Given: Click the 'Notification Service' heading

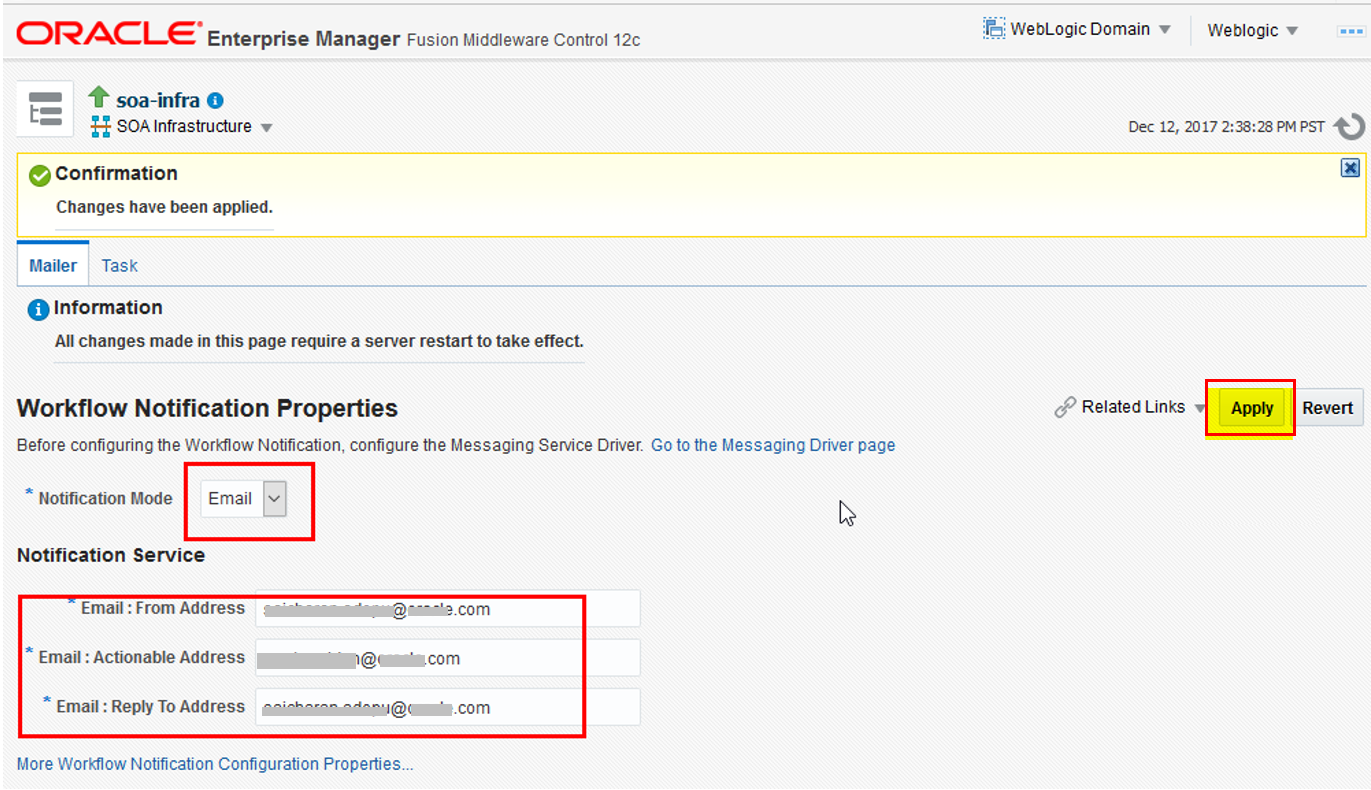Looking at the screenshot, I should tap(111, 555).
